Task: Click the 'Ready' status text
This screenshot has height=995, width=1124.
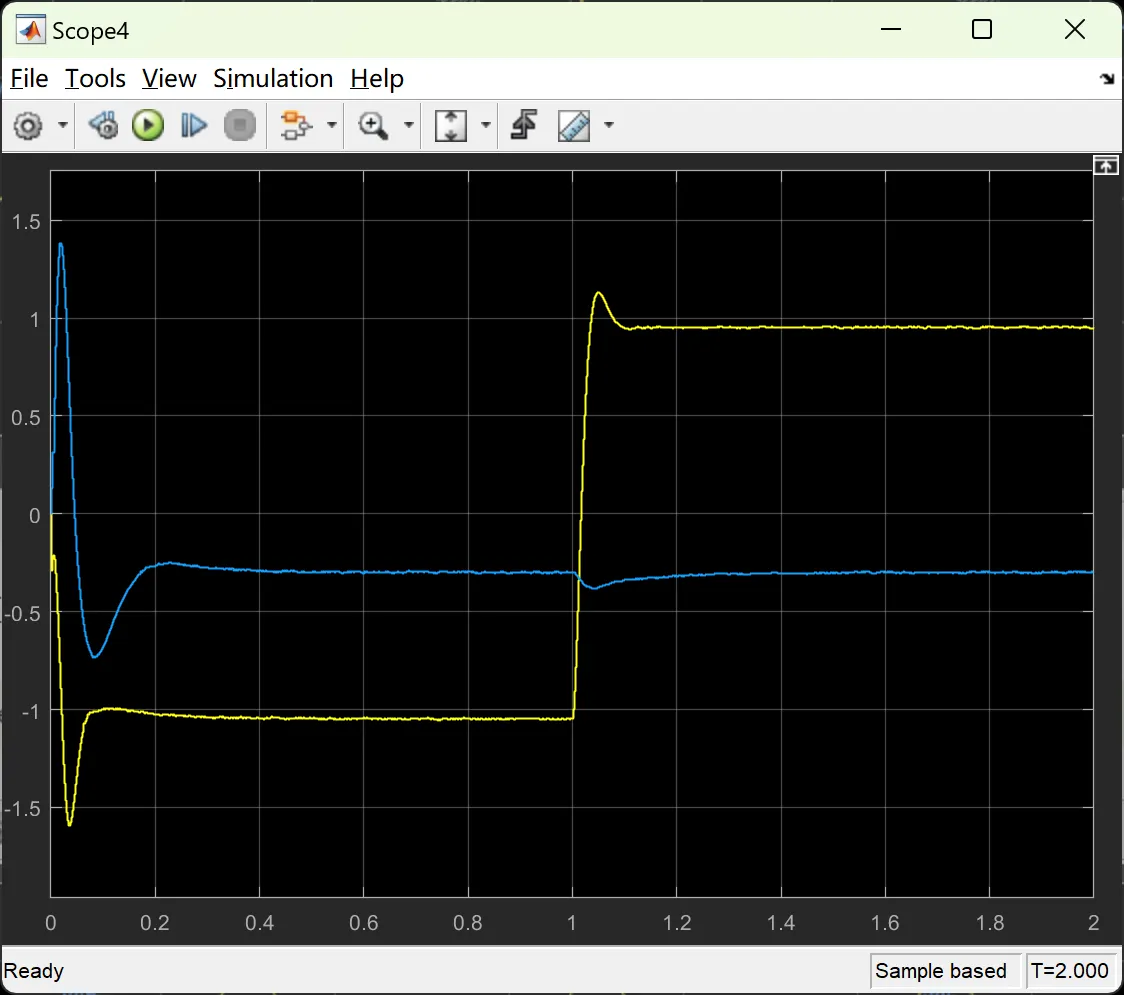Action: (x=34, y=971)
